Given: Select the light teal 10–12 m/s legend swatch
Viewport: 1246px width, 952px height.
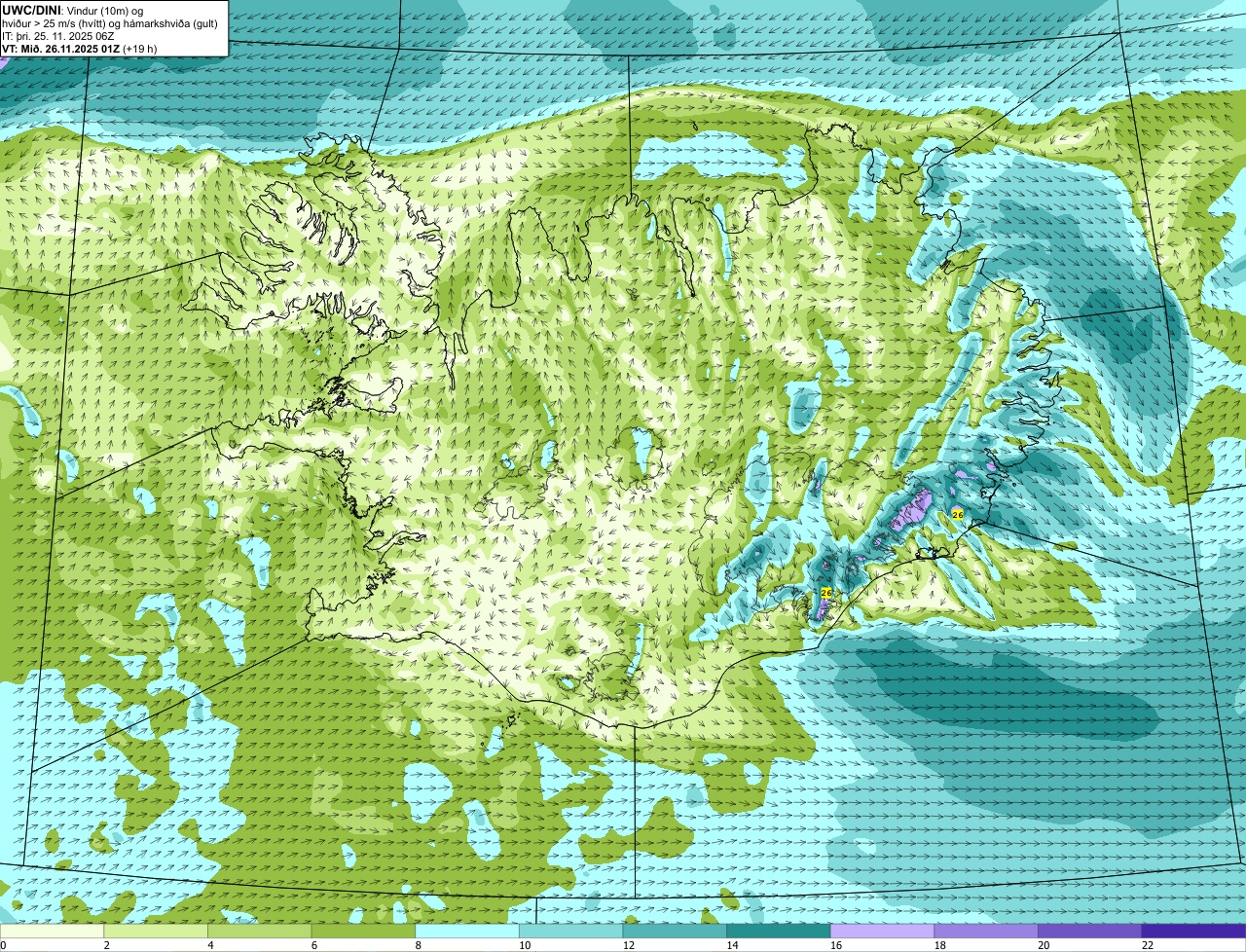Looking at the screenshot, I should (x=571, y=931).
